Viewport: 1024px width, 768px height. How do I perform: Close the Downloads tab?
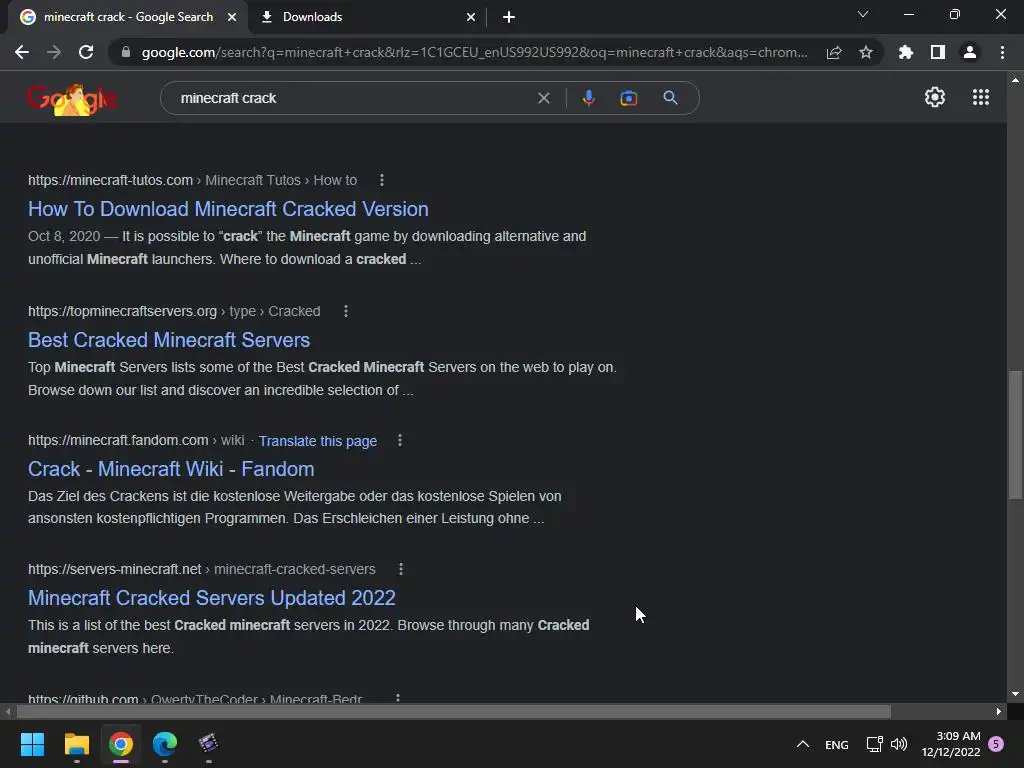tap(471, 17)
